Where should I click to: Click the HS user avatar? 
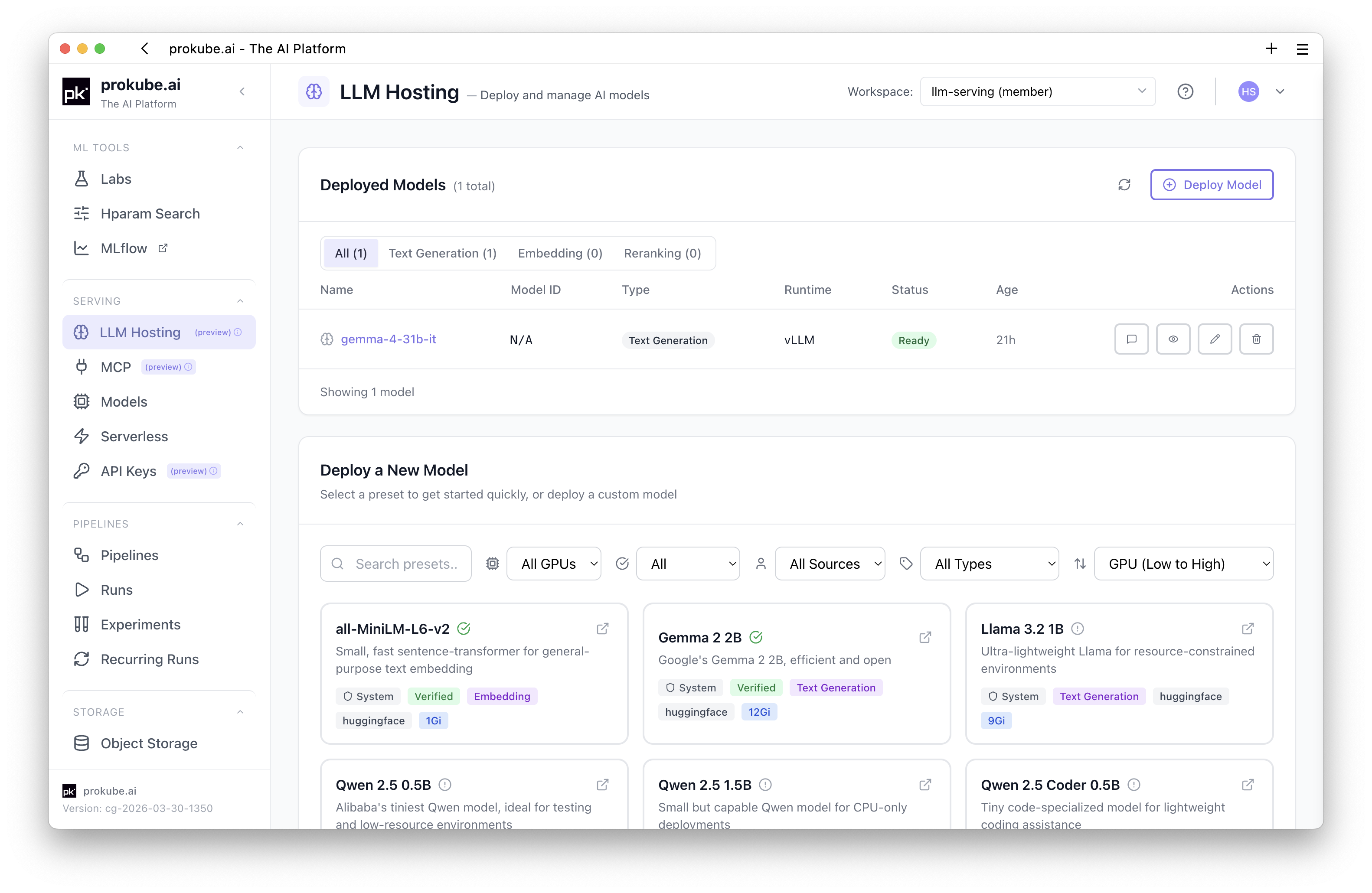[x=1248, y=91]
